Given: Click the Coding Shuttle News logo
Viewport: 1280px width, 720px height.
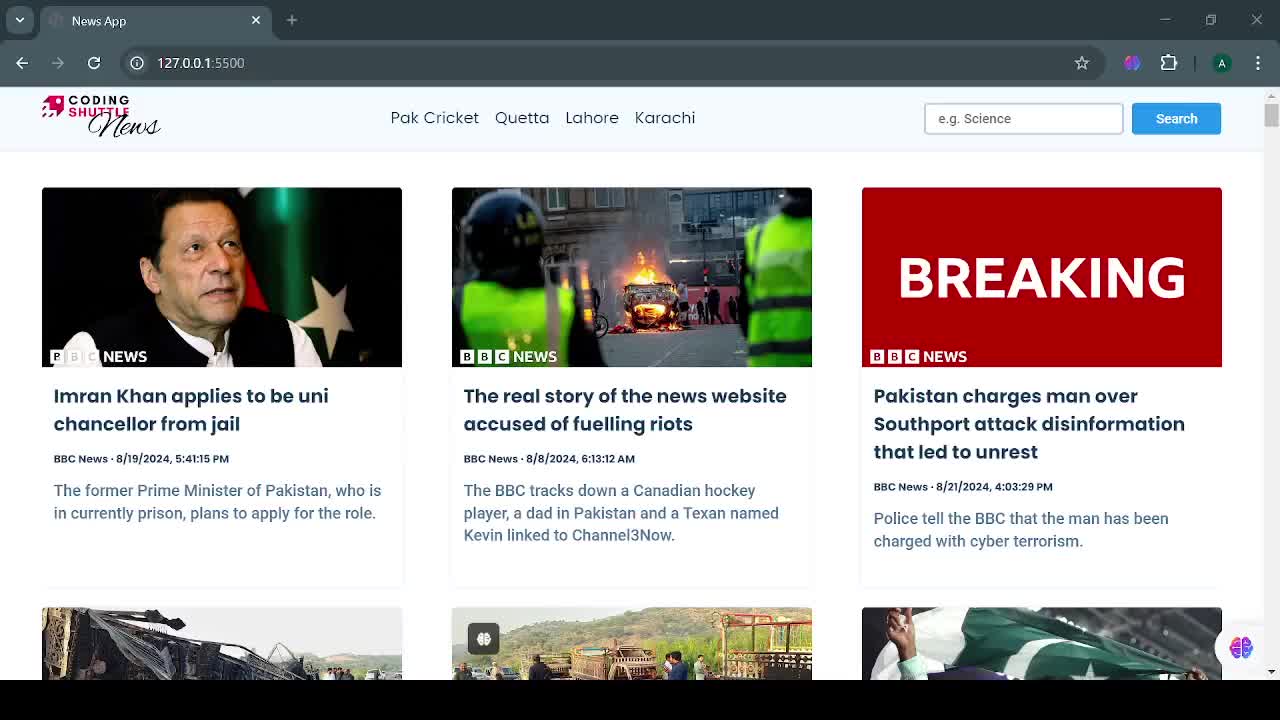Looking at the screenshot, I should [101, 116].
